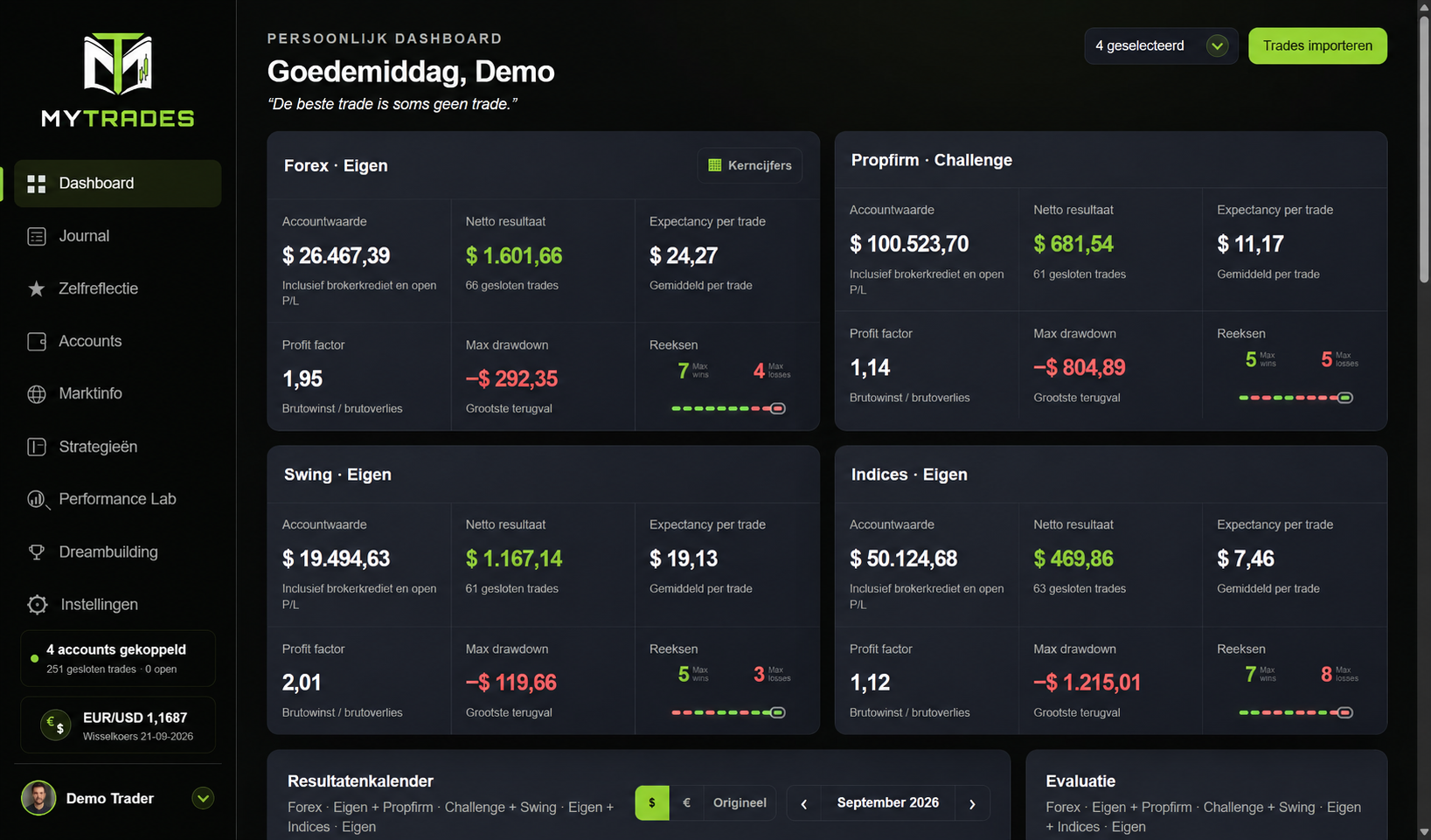Click the Dreambuilding trophy icon
Viewport: 1431px width, 840px height.
click(x=37, y=552)
